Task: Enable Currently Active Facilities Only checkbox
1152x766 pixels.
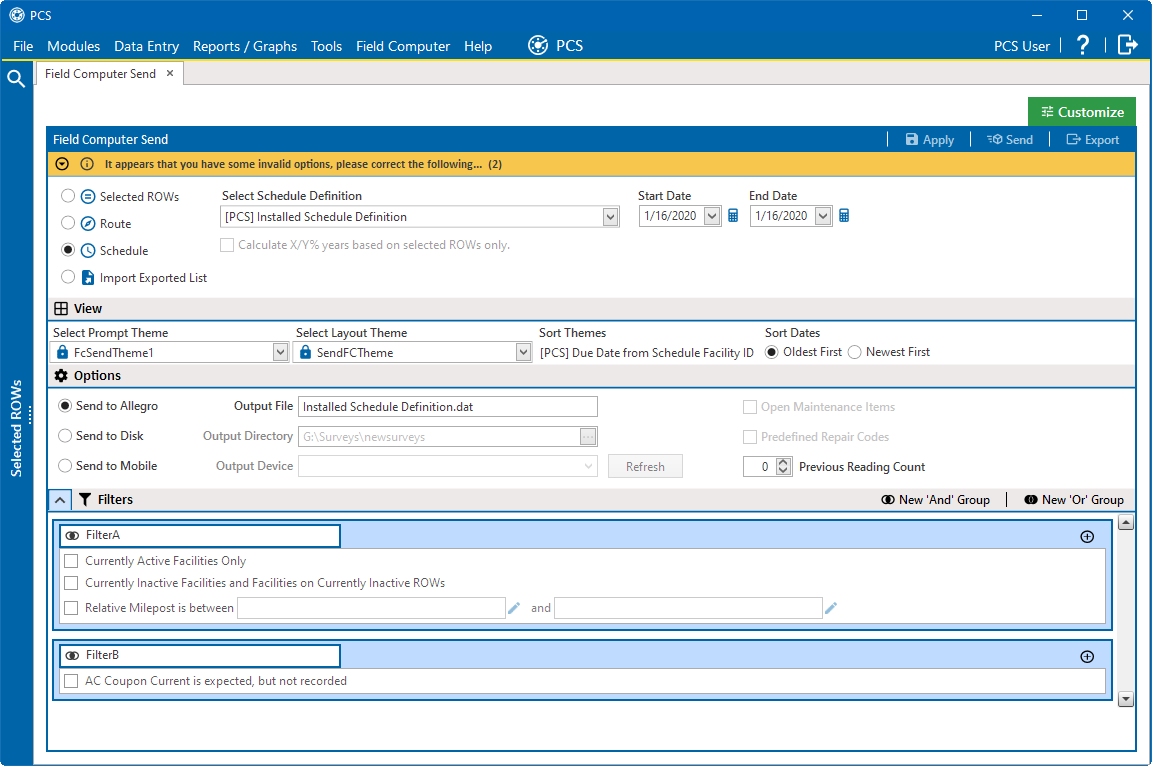Action: point(71,561)
